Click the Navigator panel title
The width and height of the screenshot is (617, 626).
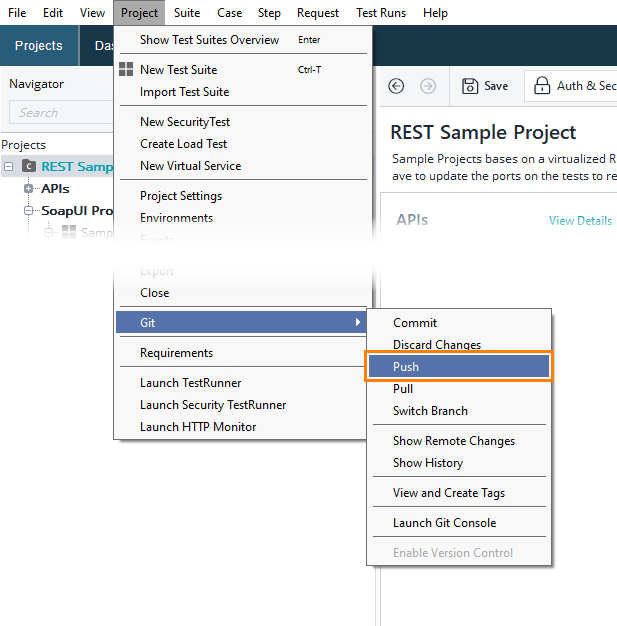[36, 84]
